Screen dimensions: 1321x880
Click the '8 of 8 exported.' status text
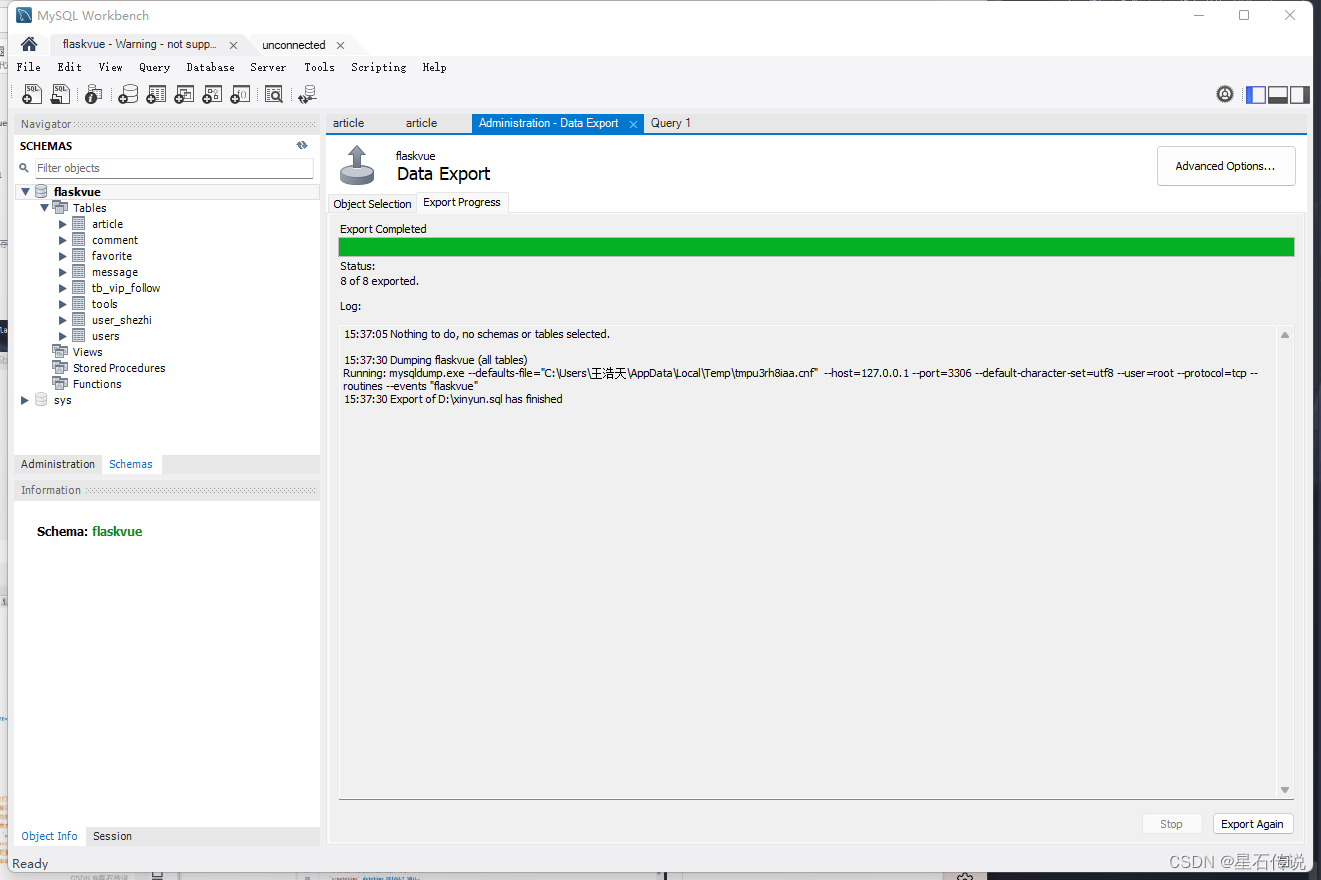click(379, 281)
